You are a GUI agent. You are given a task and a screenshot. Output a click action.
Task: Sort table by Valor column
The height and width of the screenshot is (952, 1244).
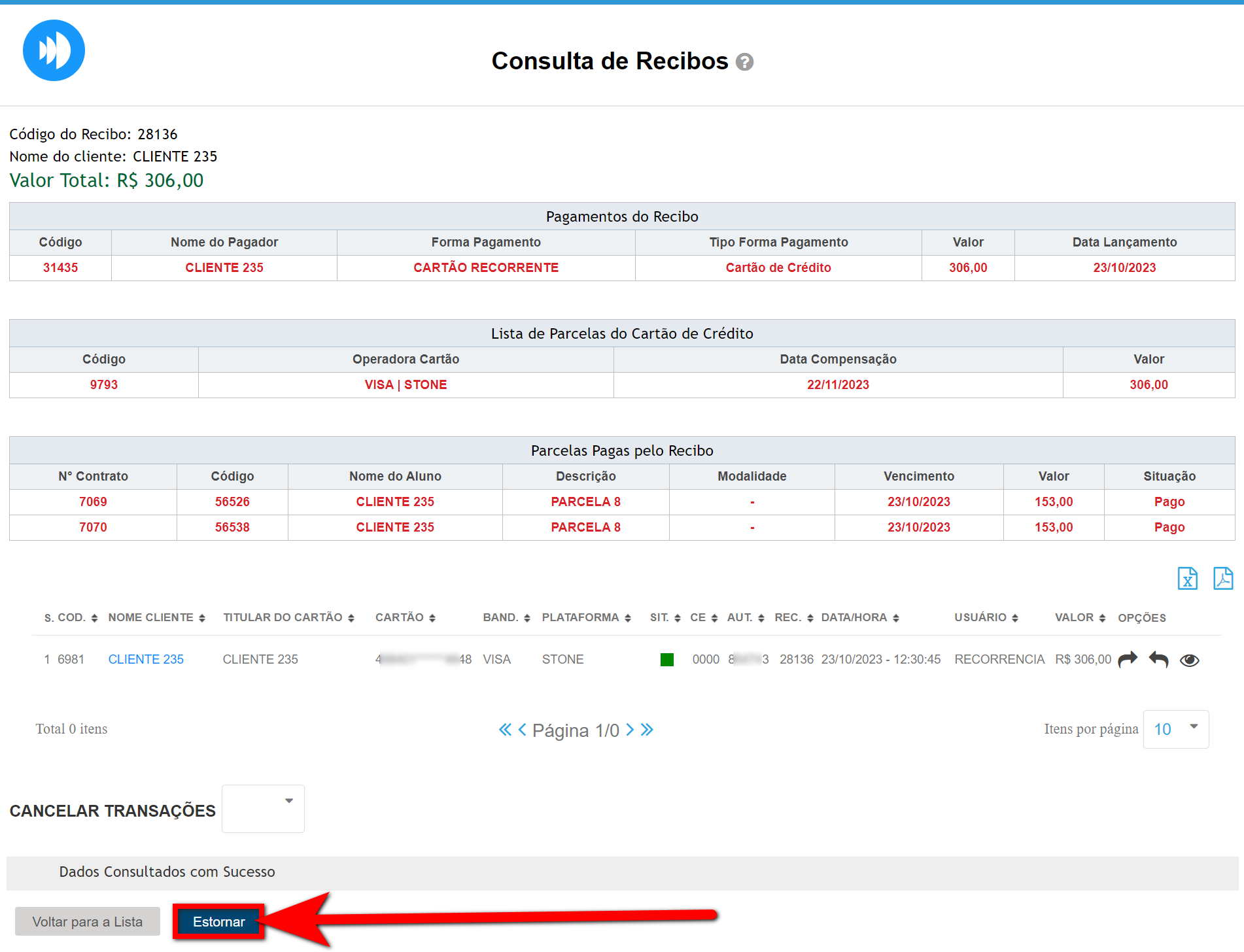click(x=1079, y=617)
